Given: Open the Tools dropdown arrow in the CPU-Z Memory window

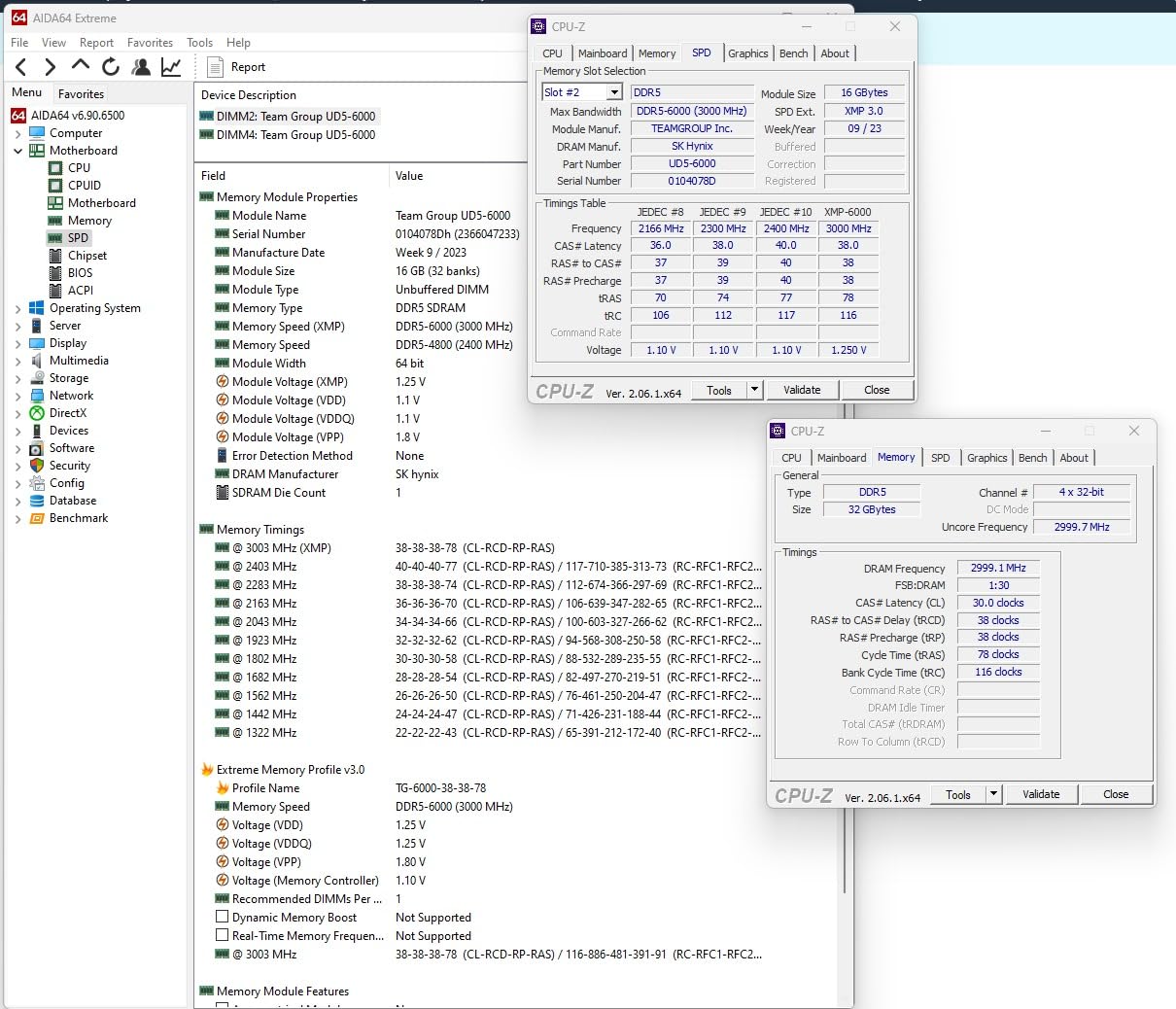Looking at the screenshot, I should [x=993, y=794].
